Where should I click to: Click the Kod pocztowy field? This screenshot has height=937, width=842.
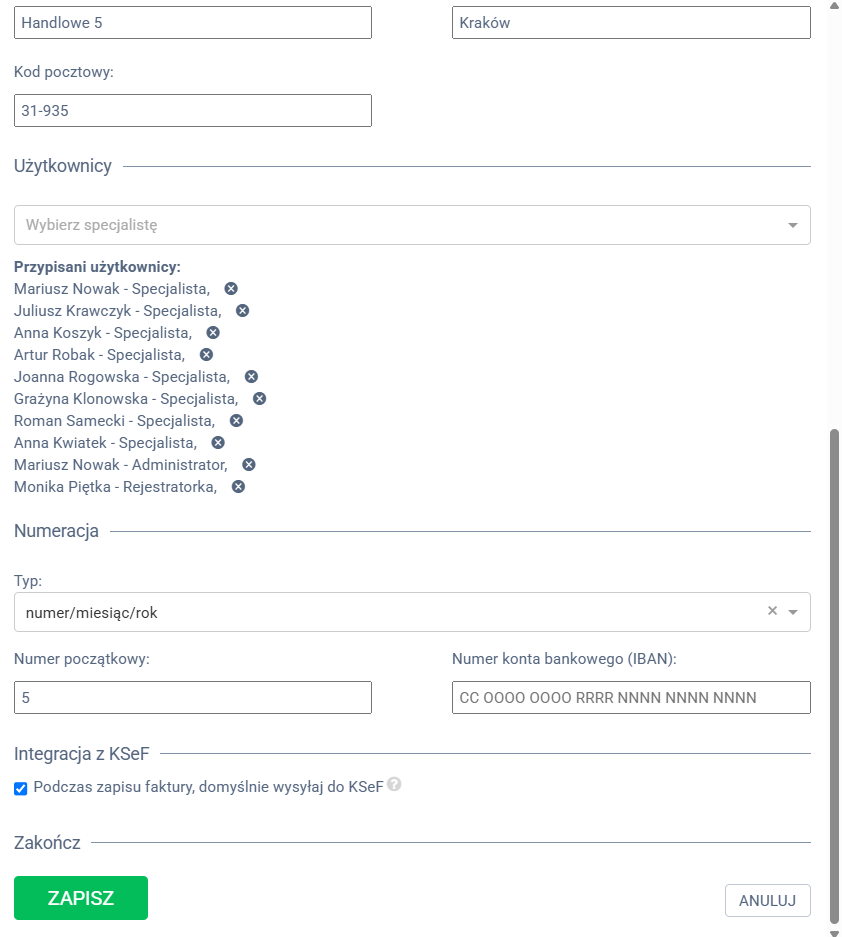click(x=193, y=111)
